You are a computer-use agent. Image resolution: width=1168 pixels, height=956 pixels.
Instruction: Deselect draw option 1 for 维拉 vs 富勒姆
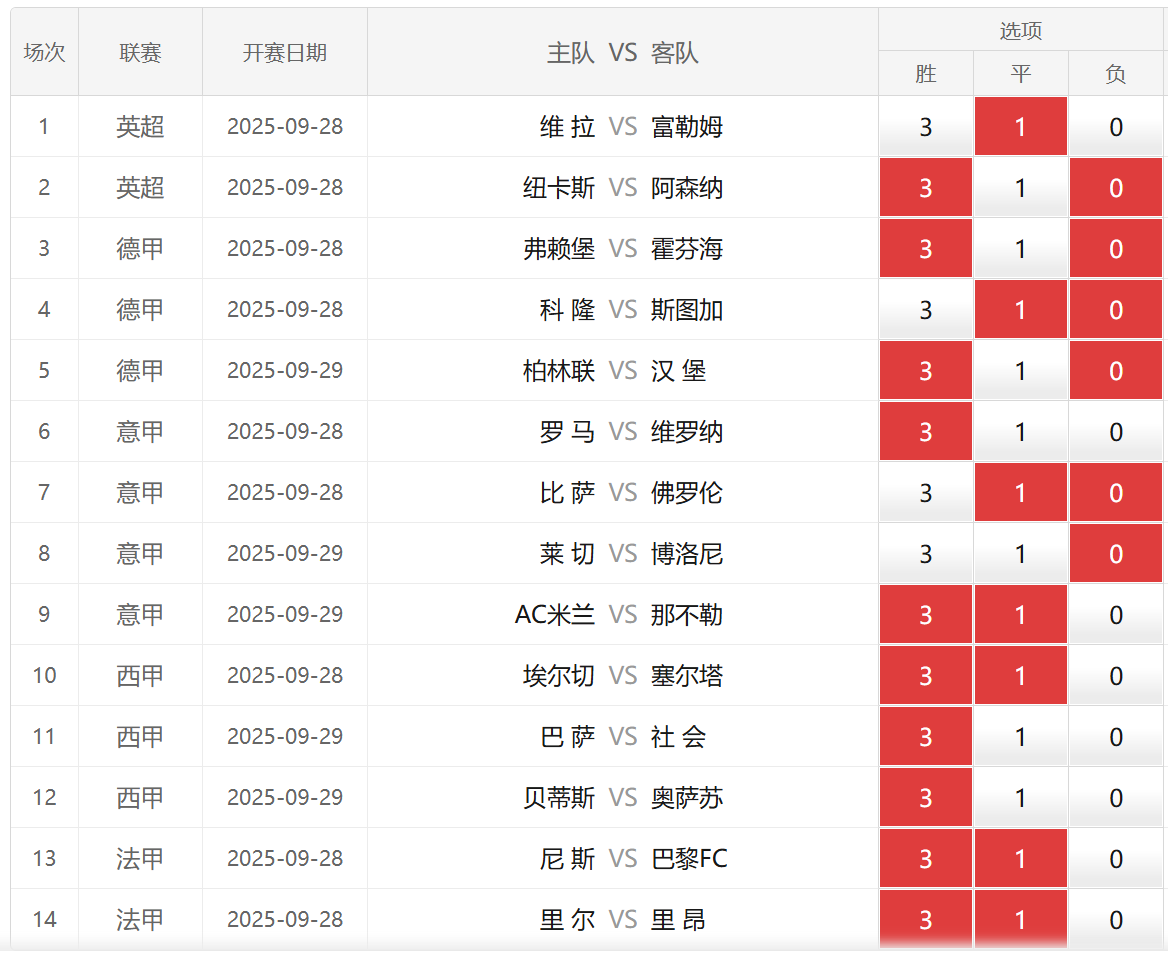tap(1020, 127)
